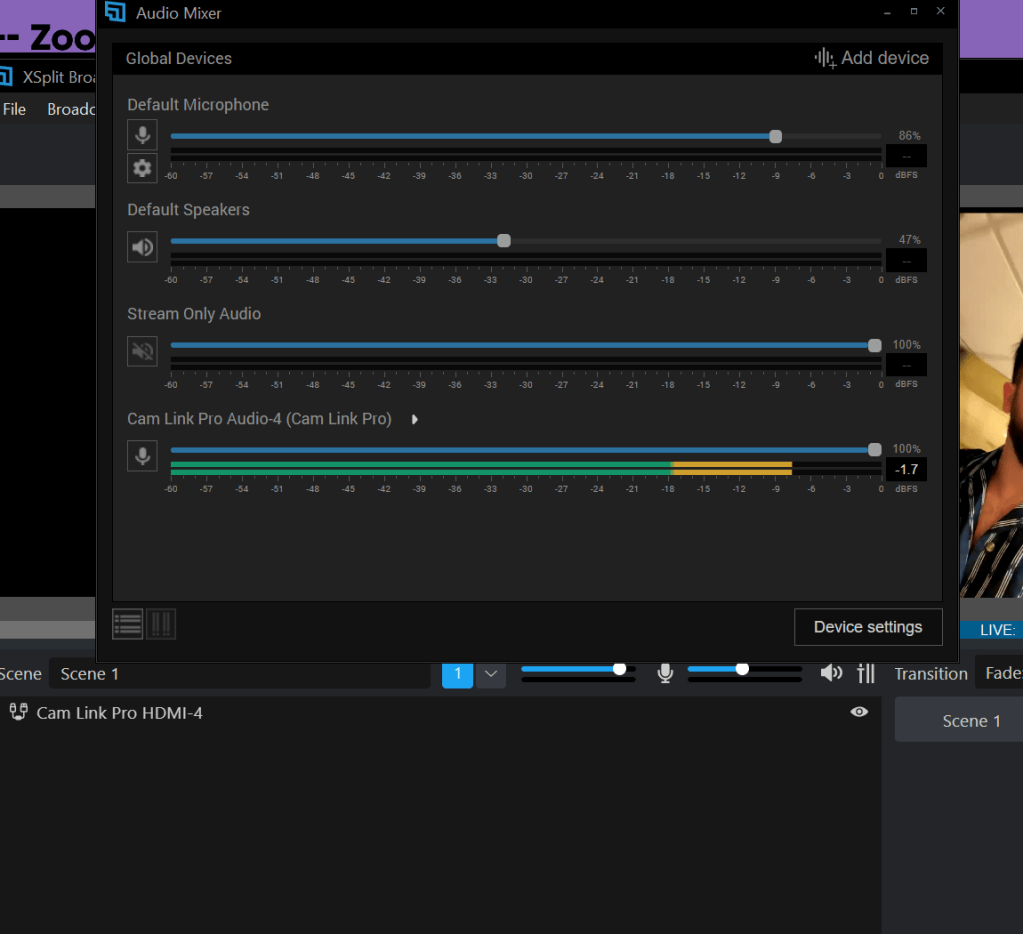The image size is (1023, 934).
Task: Click the Audio Mixer app icon
Action: (x=115, y=12)
